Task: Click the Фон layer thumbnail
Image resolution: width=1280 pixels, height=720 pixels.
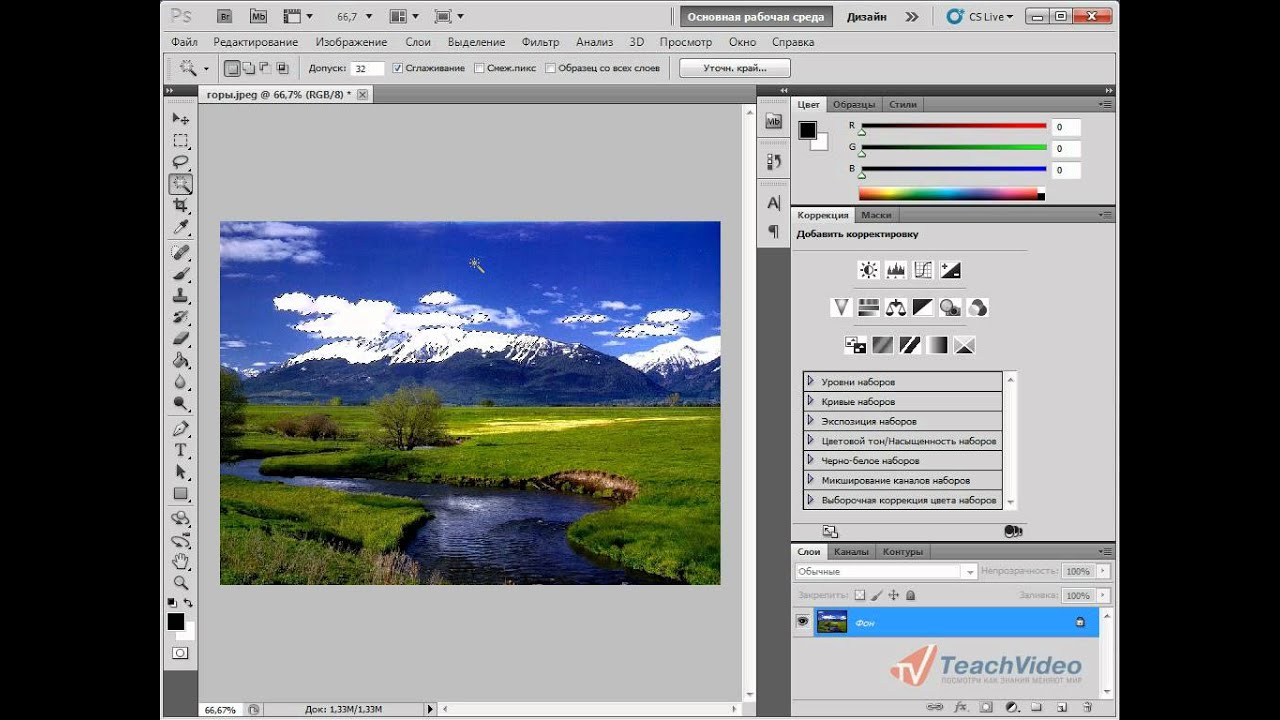Action: (832, 622)
